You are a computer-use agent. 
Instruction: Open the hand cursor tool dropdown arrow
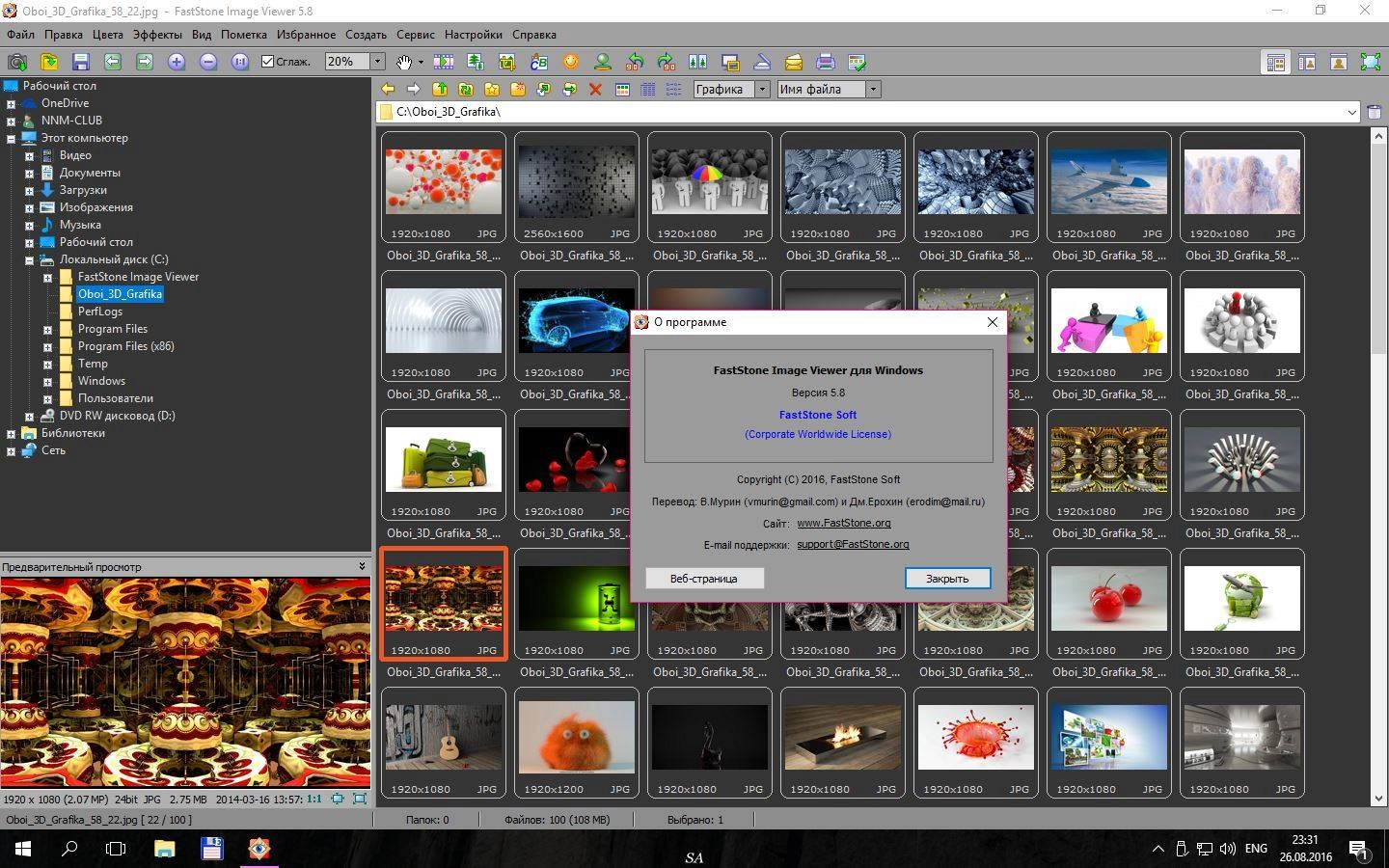click(x=421, y=62)
